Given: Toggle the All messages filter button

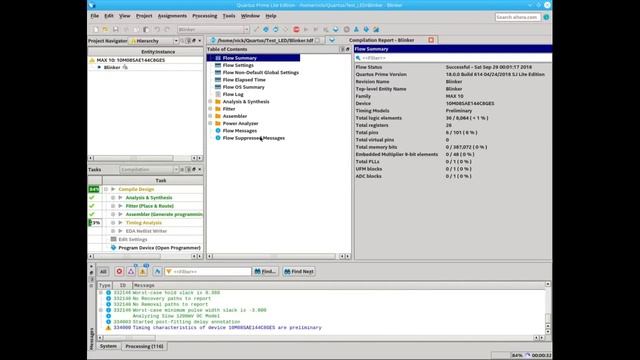Looking at the screenshot, I should click(x=103, y=271).
